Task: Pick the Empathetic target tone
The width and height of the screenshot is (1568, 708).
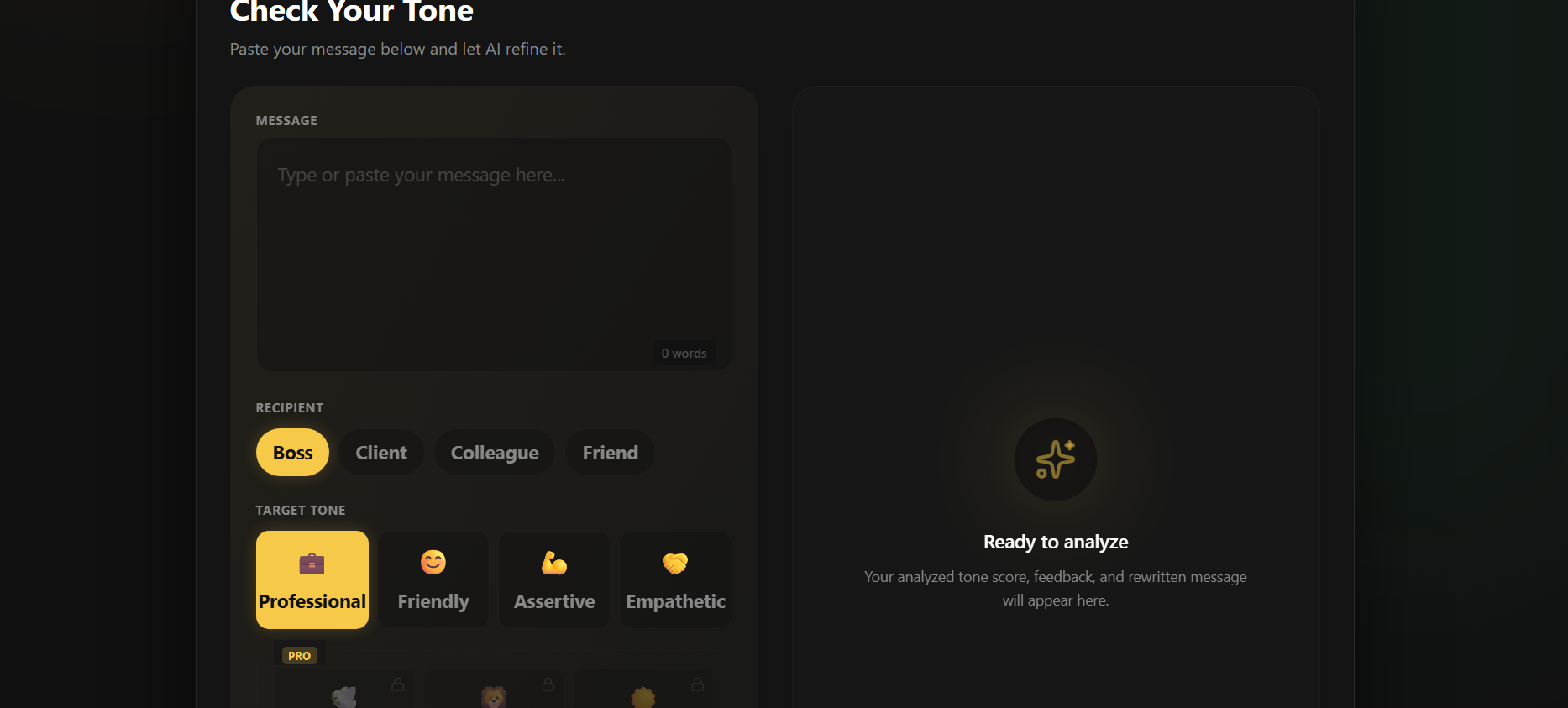Action: (676, 580)
